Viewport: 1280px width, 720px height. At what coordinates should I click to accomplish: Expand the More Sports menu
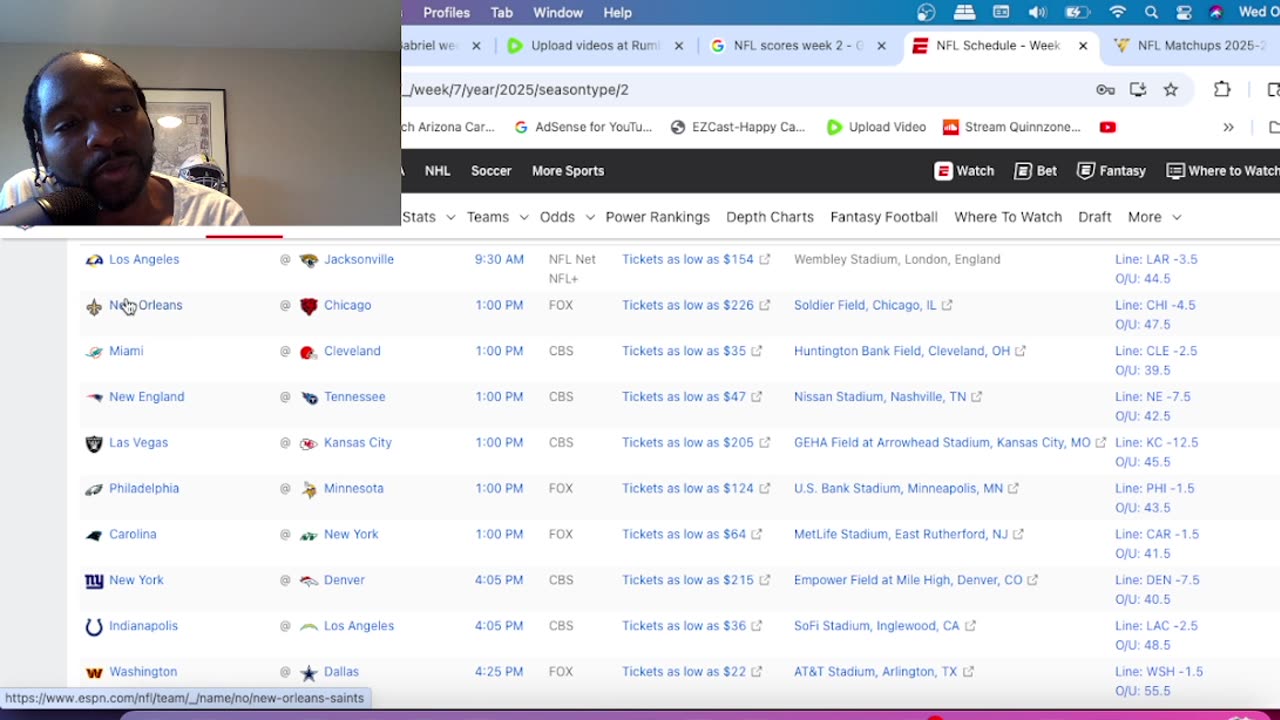click(x=568, y=171)
